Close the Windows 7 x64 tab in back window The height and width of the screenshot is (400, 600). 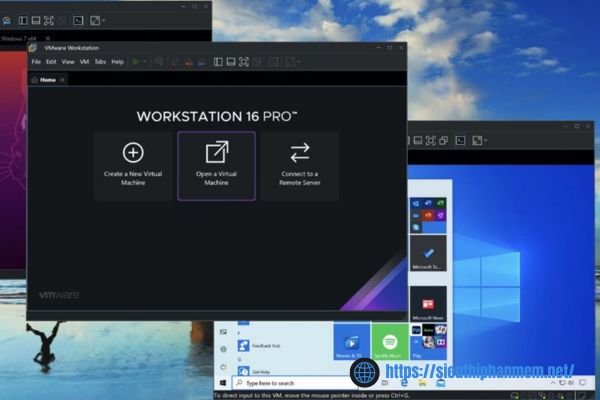tap(47, 38)
